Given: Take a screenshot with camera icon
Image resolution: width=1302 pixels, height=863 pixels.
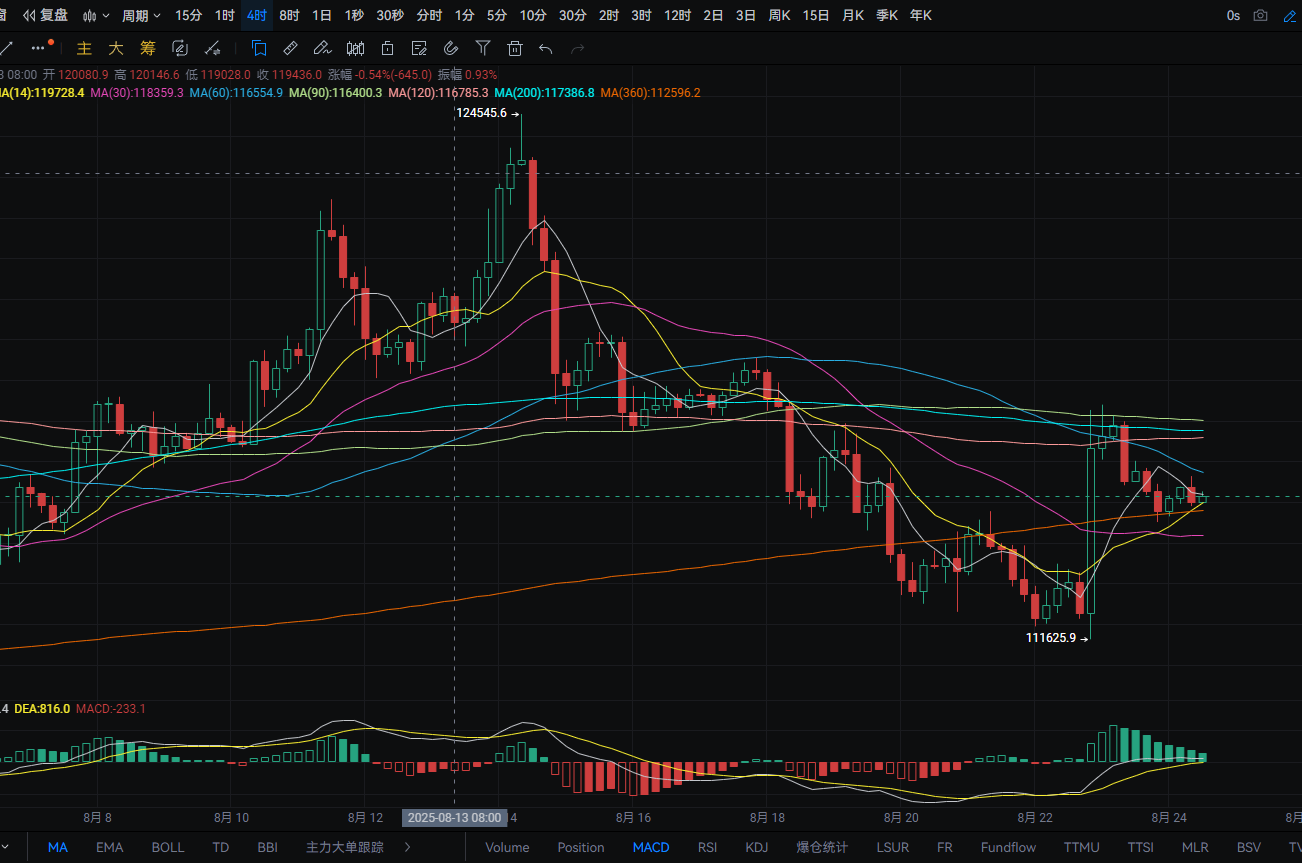Looking at the screenshot, I should tap(1261, 15).
